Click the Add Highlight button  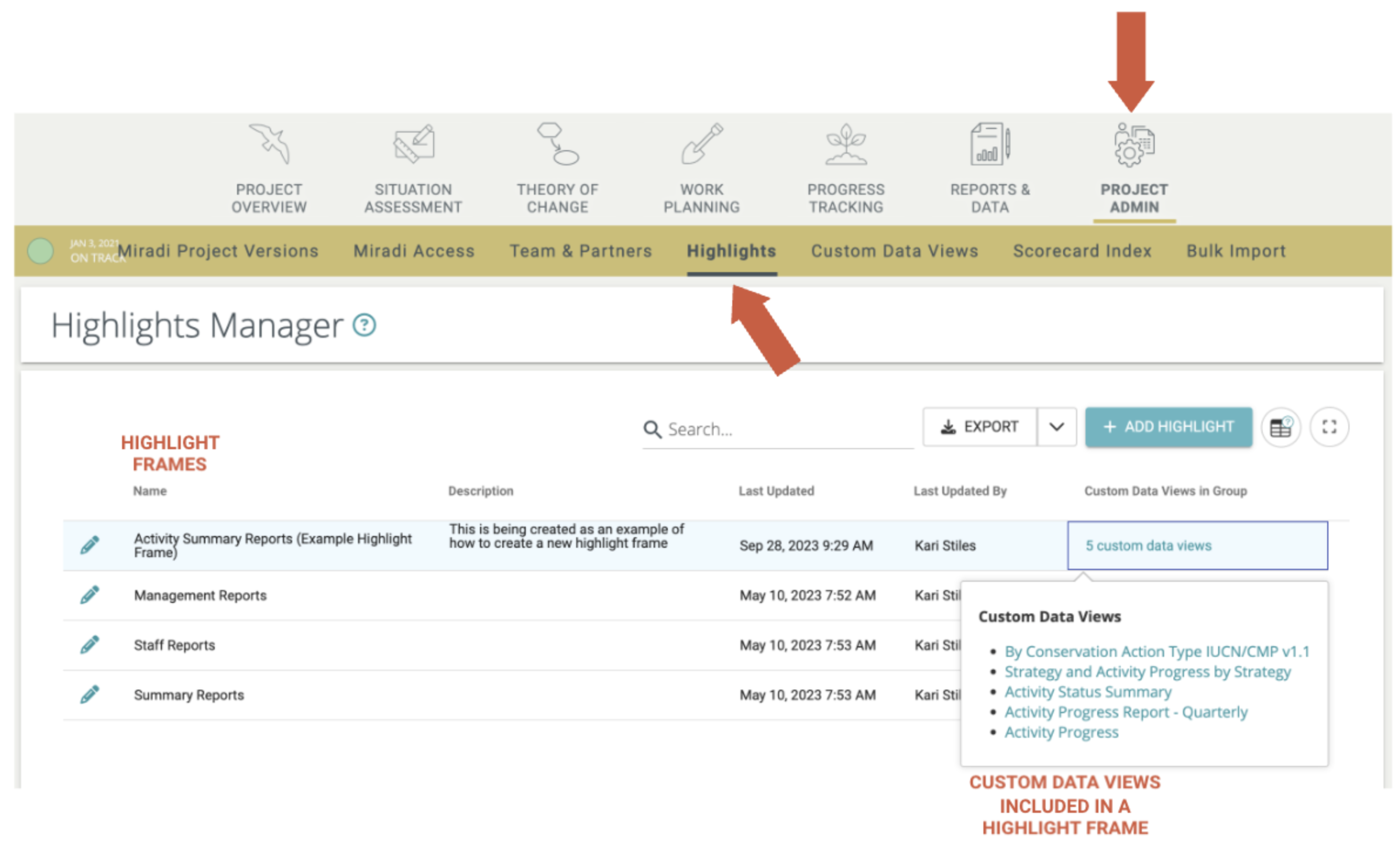coord(1168,427)
